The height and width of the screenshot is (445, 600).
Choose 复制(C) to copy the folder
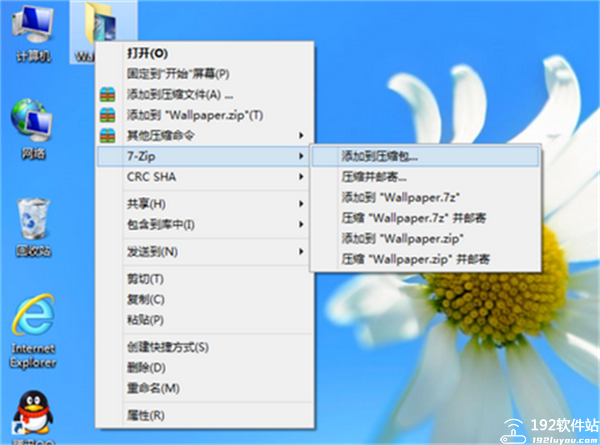click(x=205, y=299)
